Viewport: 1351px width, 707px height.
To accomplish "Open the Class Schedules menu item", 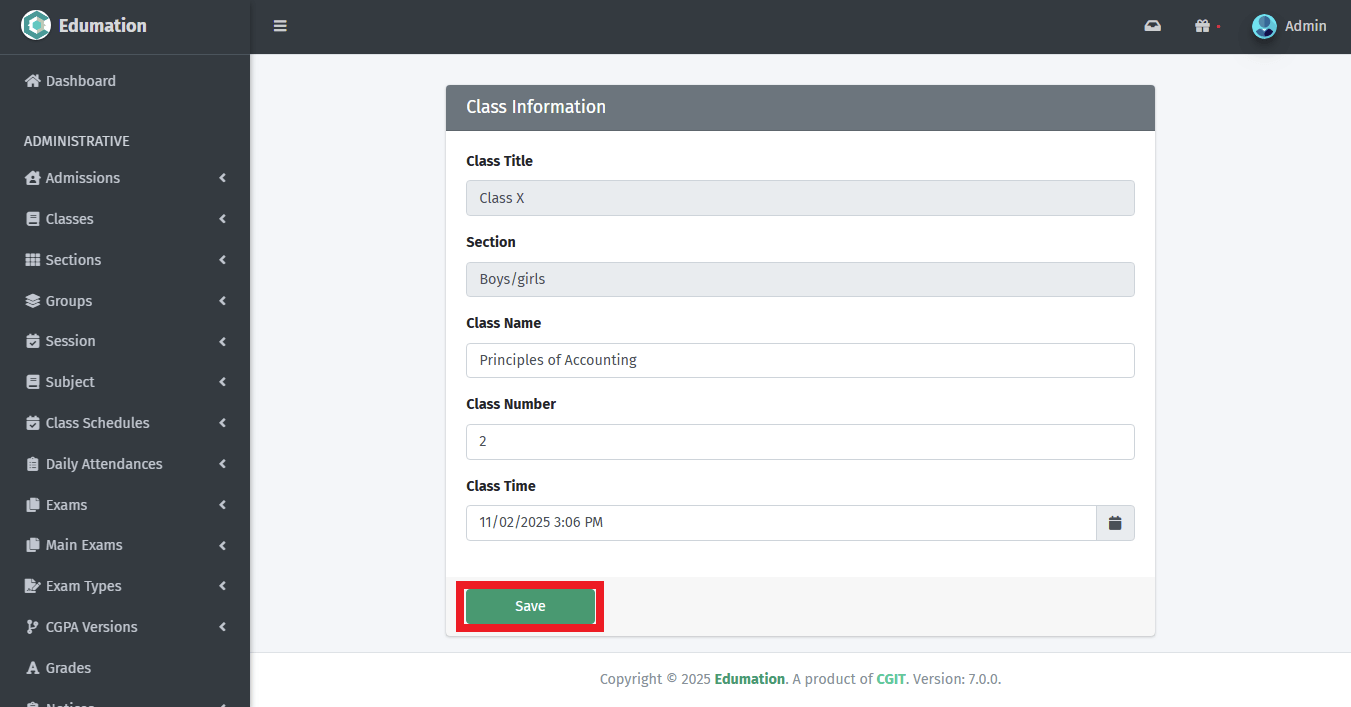I will tap(125, 423).
